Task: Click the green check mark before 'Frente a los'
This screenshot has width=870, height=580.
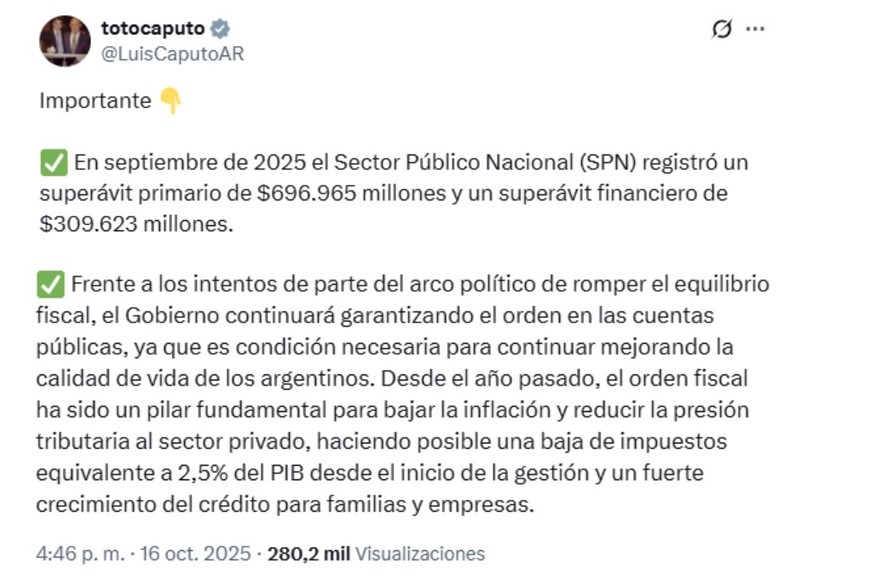Action: (51, 284)
